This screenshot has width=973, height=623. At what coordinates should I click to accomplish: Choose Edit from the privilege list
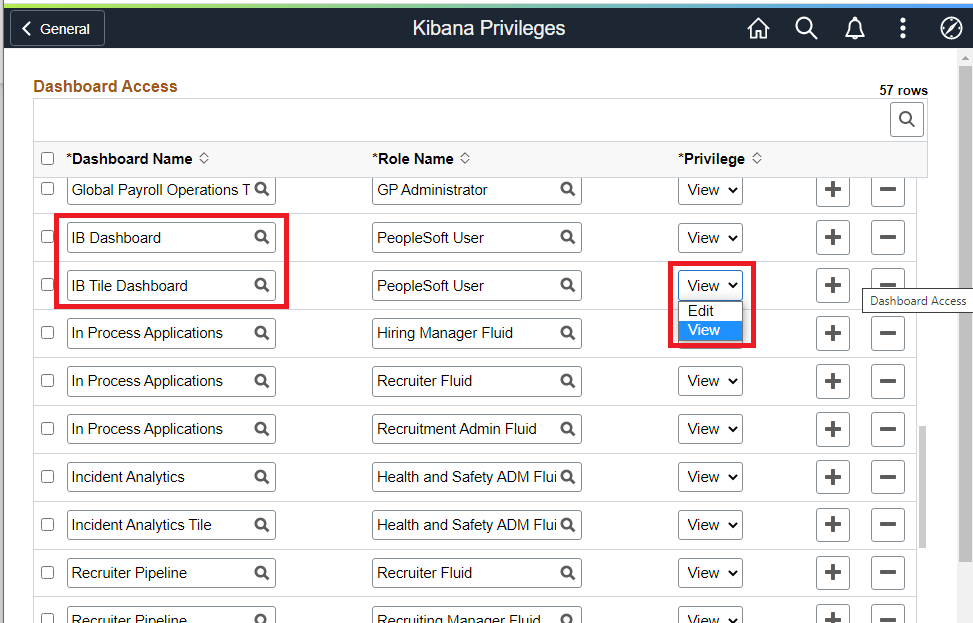701,311
